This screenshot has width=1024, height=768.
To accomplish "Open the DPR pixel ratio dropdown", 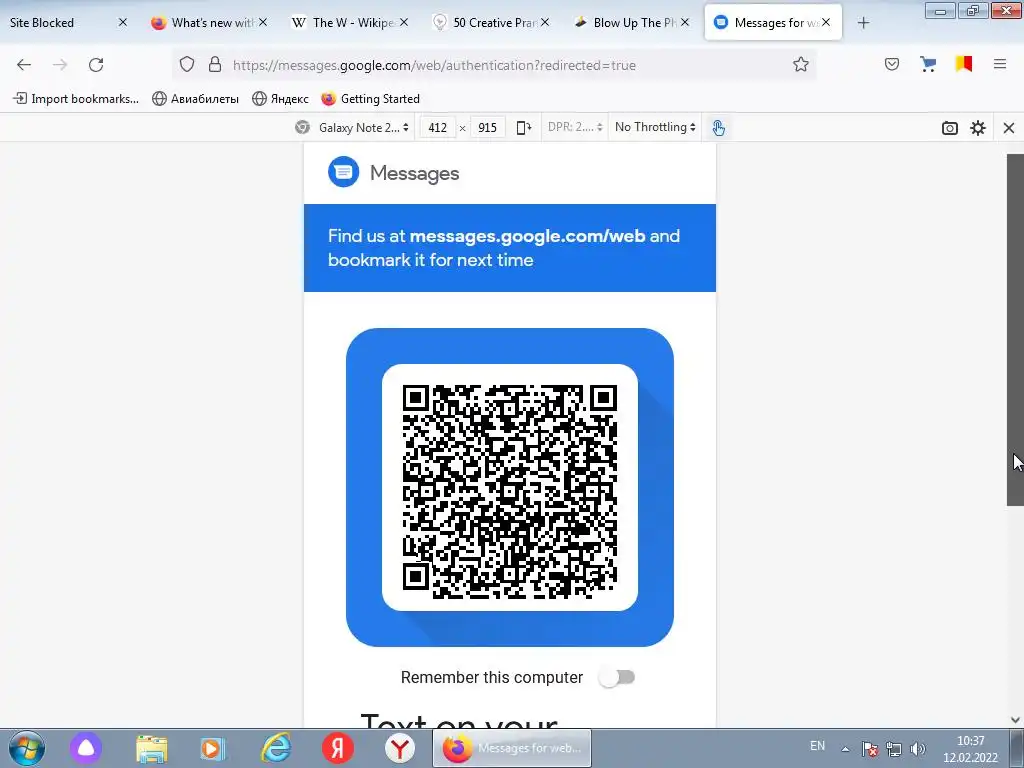I will click(575, 127).
